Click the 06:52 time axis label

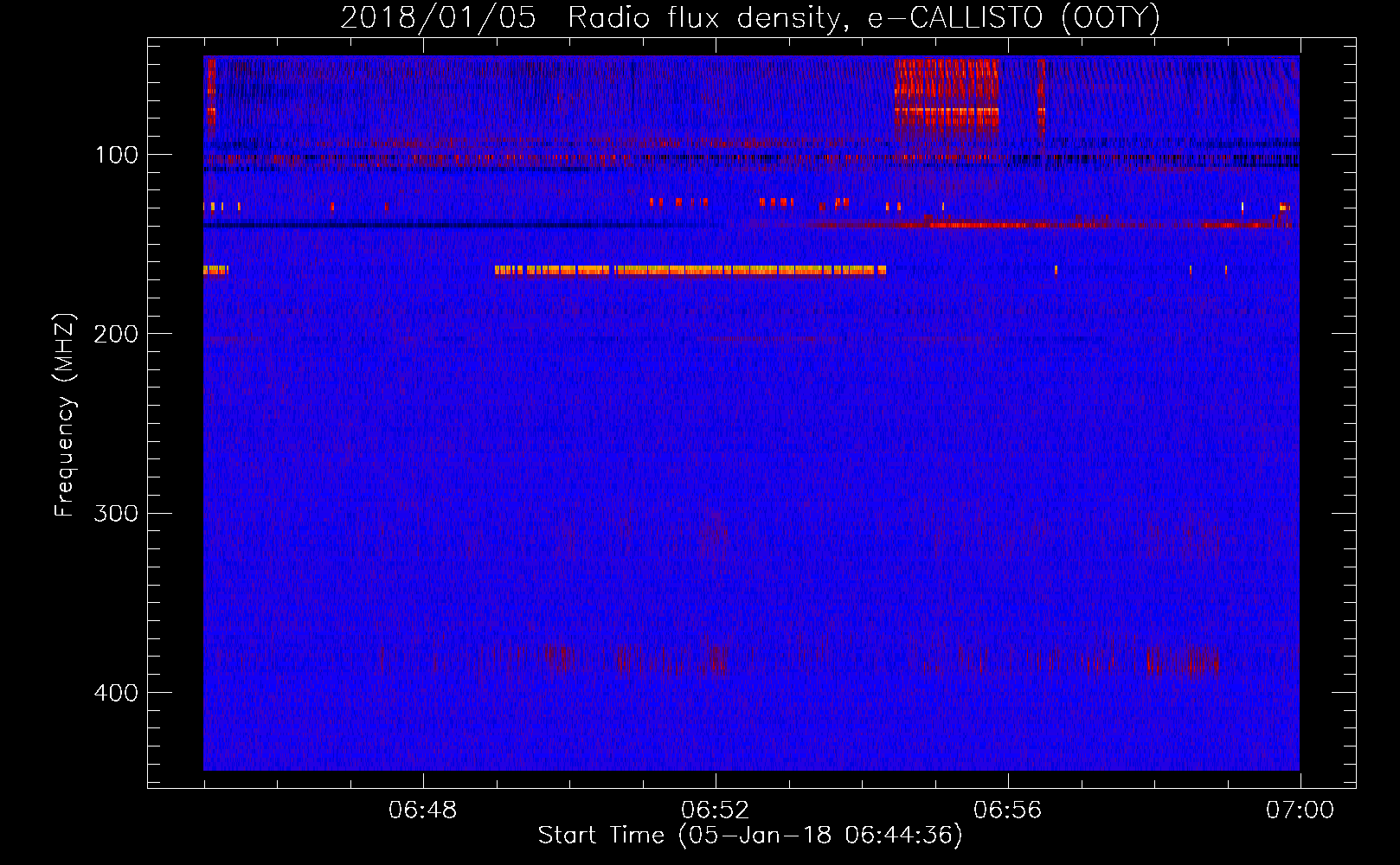click(x=716, y=811)
